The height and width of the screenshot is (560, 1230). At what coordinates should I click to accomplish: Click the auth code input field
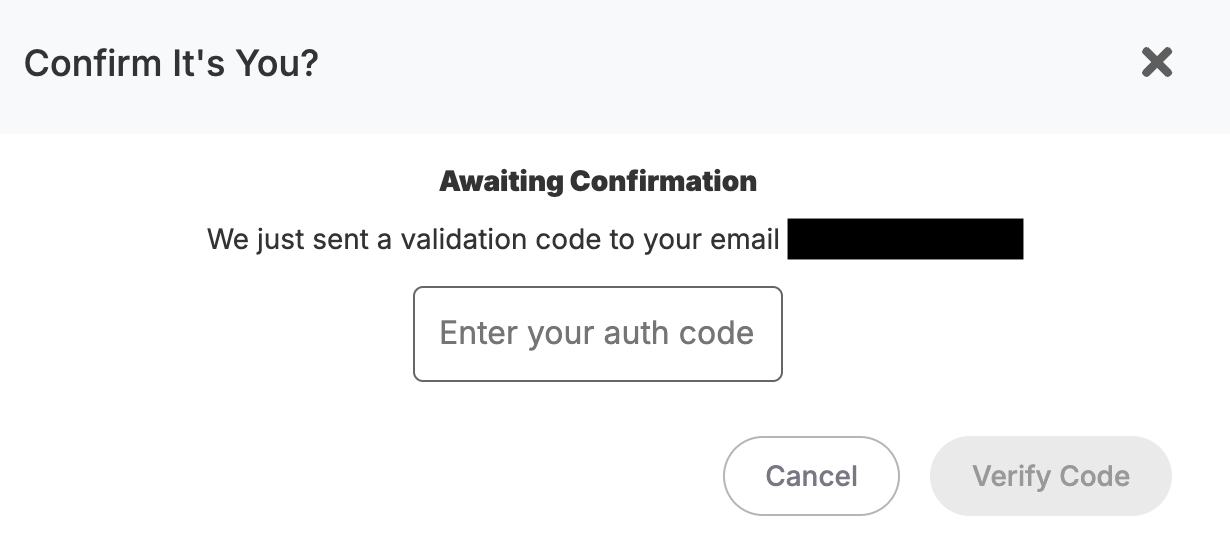[x=597, y=334]
